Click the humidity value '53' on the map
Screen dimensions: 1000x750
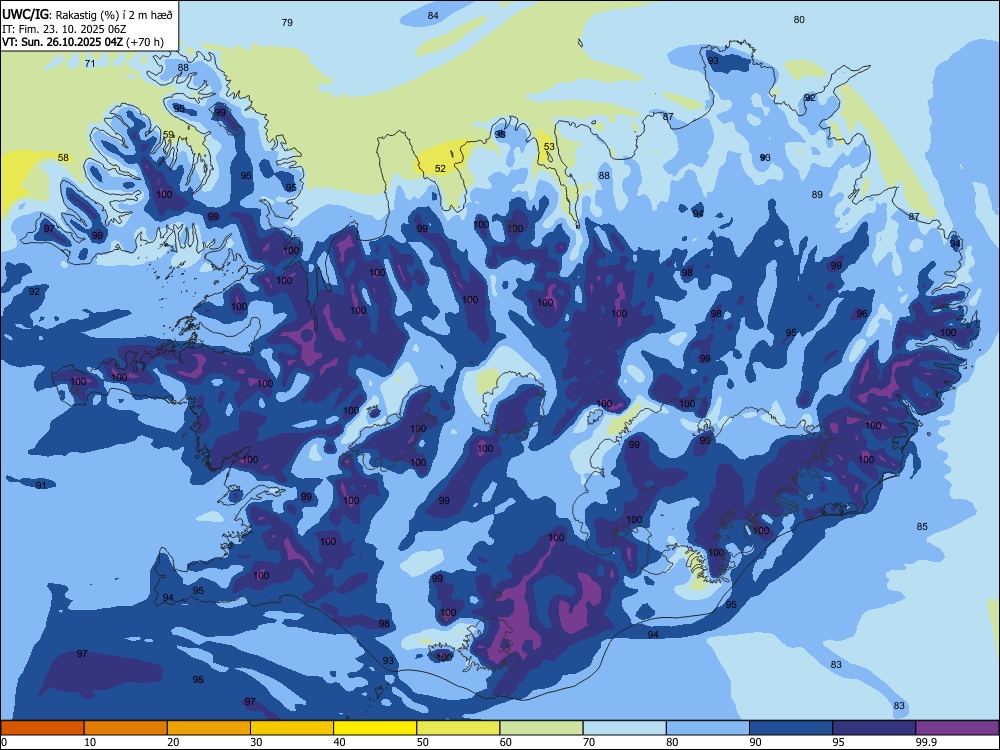pos(549,147)
